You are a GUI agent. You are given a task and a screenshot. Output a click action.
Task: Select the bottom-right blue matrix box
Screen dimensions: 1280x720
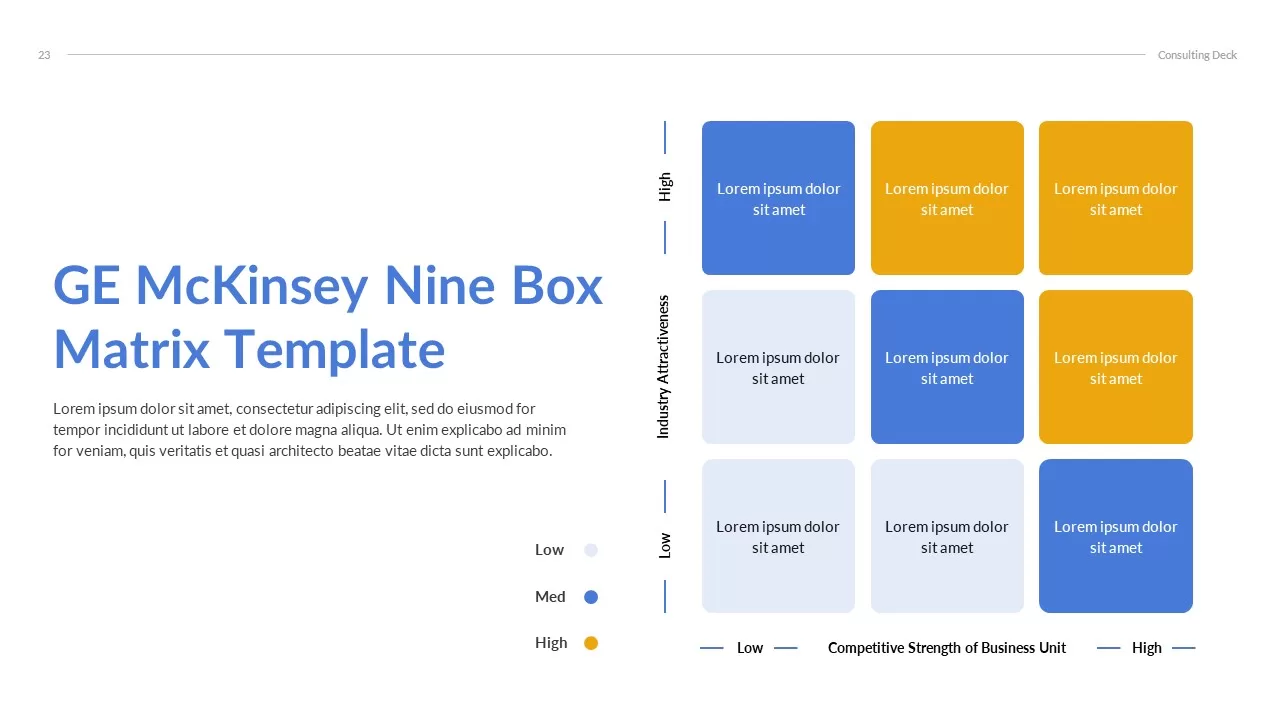pos(1116,536)
